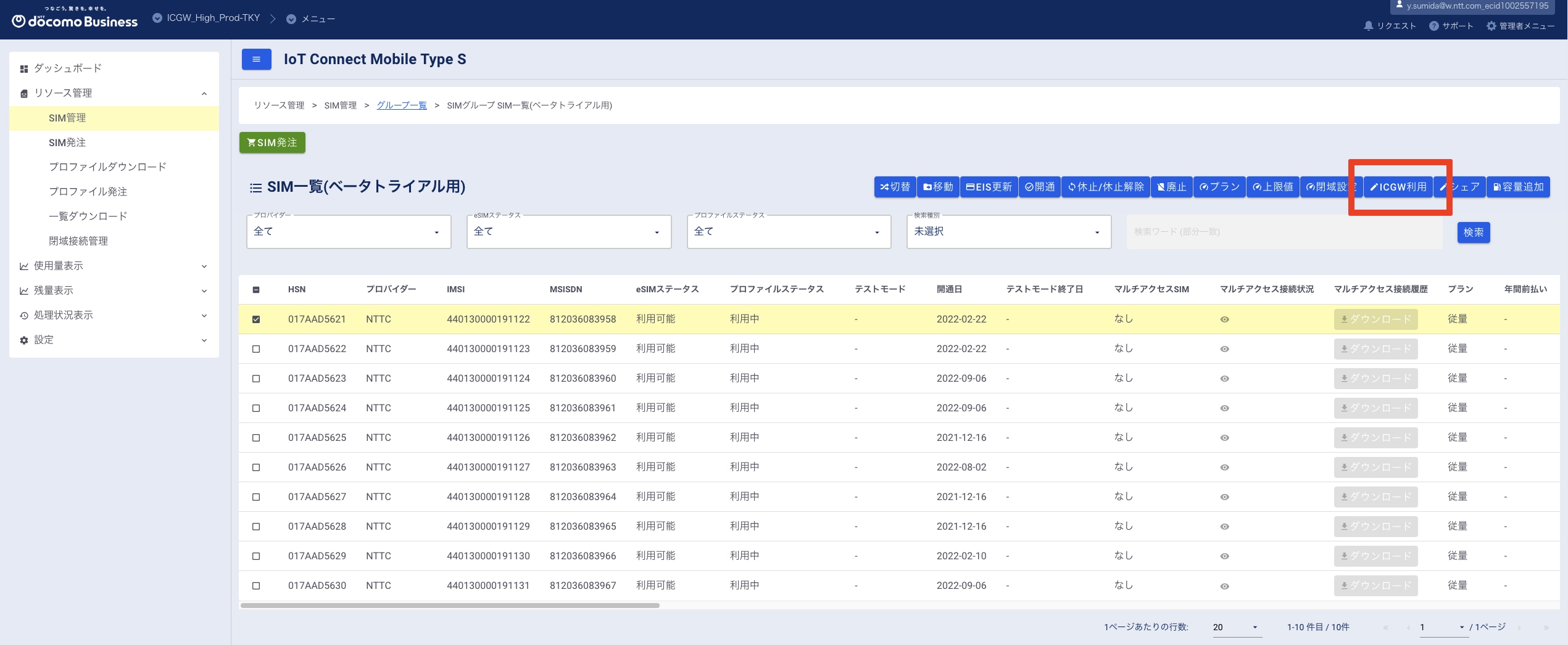Click the 切替 toolbar button
1568x645 pixels.
click(895, 187)
